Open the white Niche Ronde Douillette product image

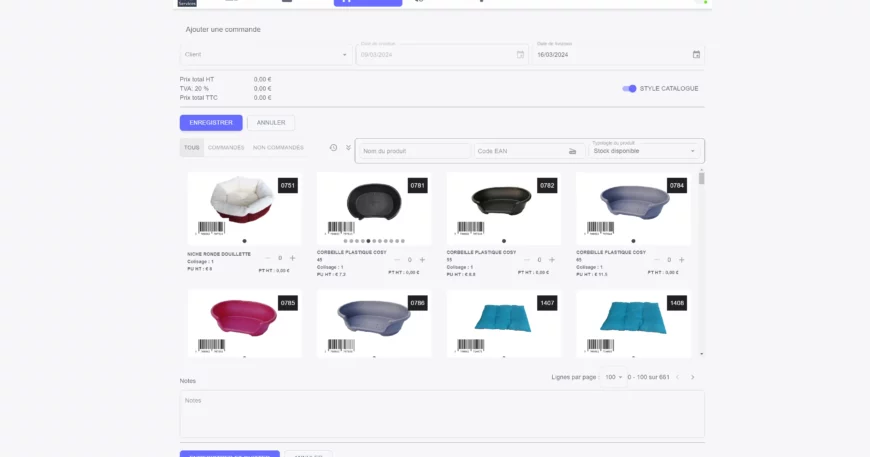coord(241,200)
